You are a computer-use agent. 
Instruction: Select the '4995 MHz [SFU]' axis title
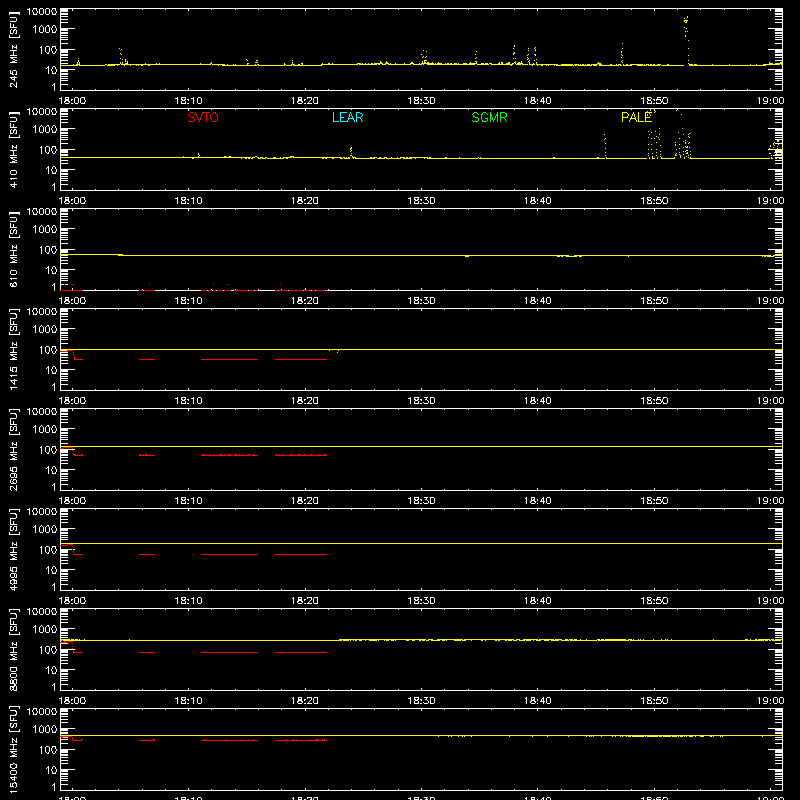click(14, 550)
